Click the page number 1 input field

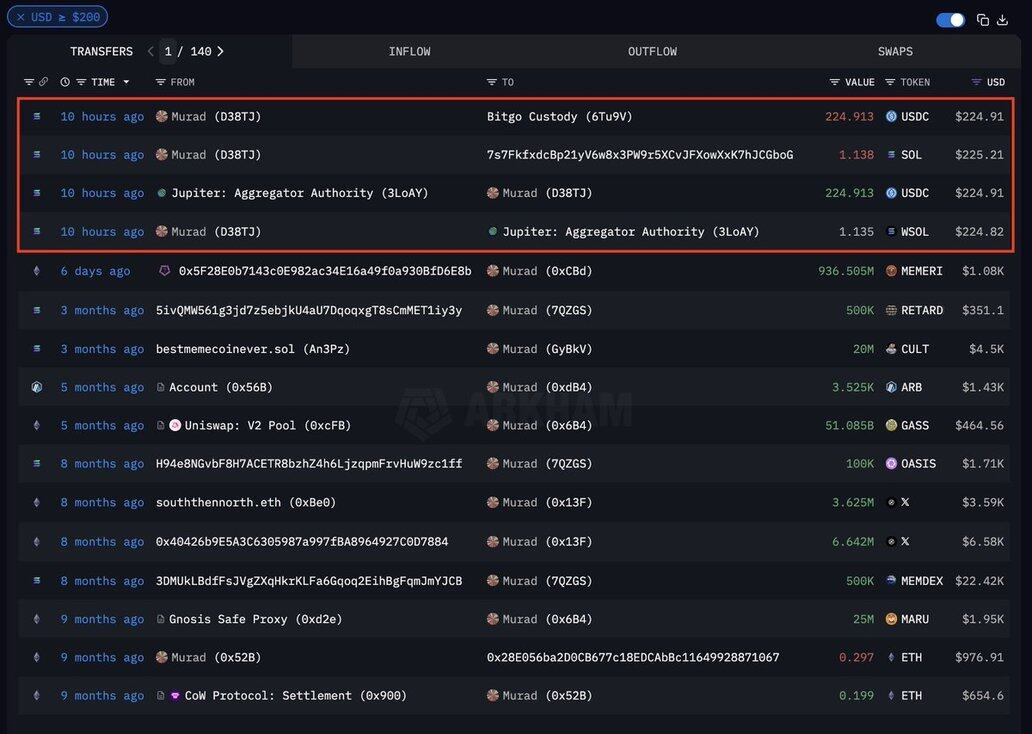tap(168, 51)
